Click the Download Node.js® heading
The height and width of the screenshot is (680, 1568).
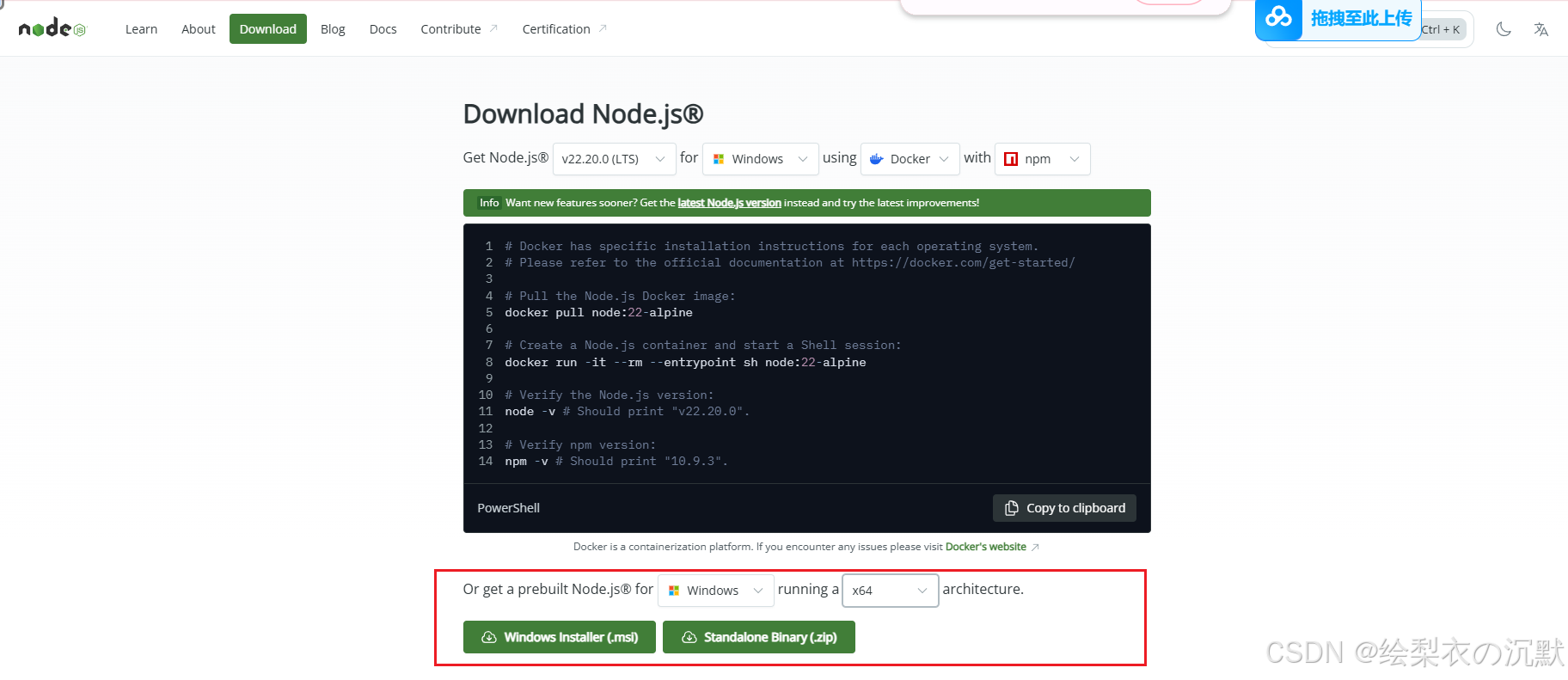pos(583,114)
